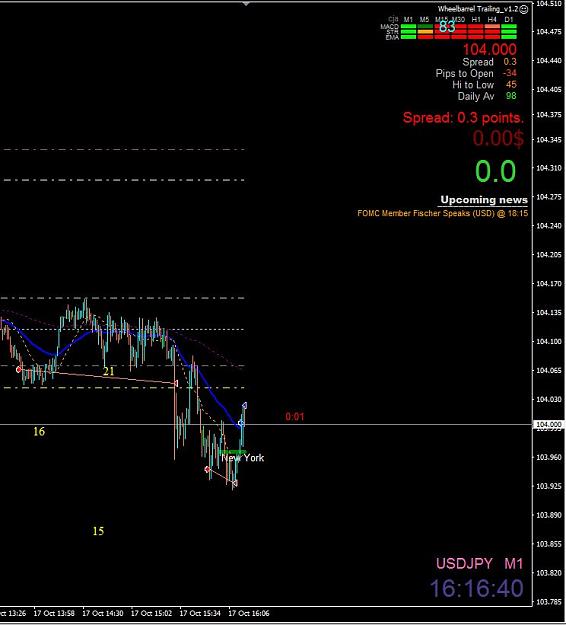Click the pink M1 label beside USDJPY
Screen dimensions: 566x625
coord(513,564)
